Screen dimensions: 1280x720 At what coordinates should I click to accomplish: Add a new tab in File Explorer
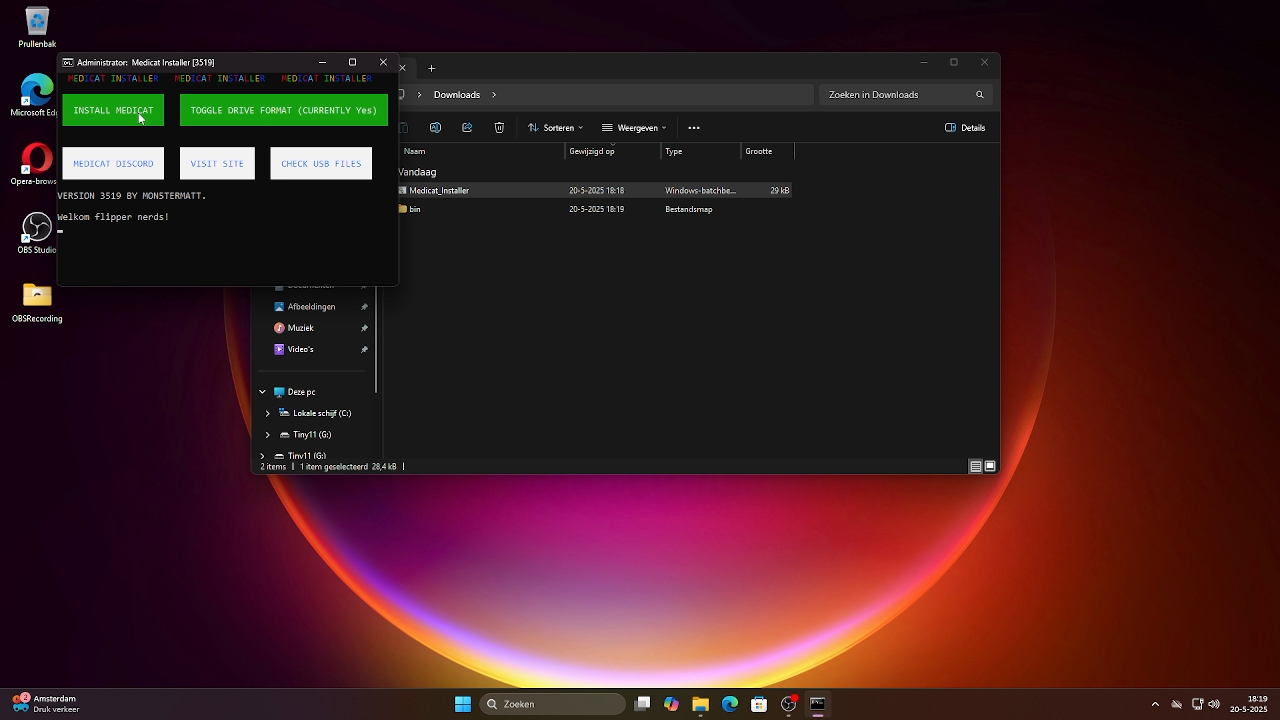click(x=432, y=68)
